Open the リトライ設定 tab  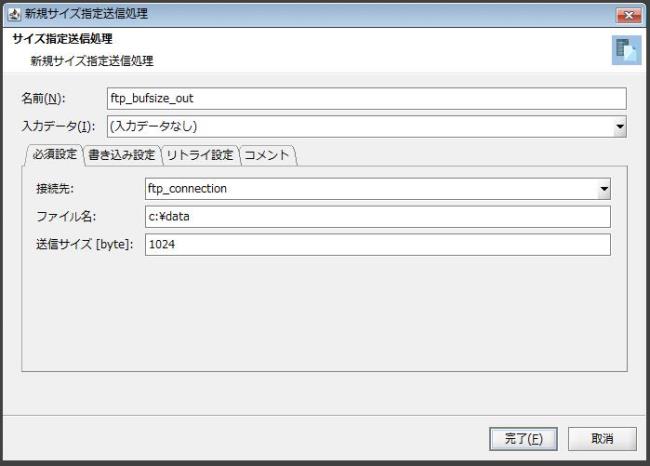tap(200, 155)
